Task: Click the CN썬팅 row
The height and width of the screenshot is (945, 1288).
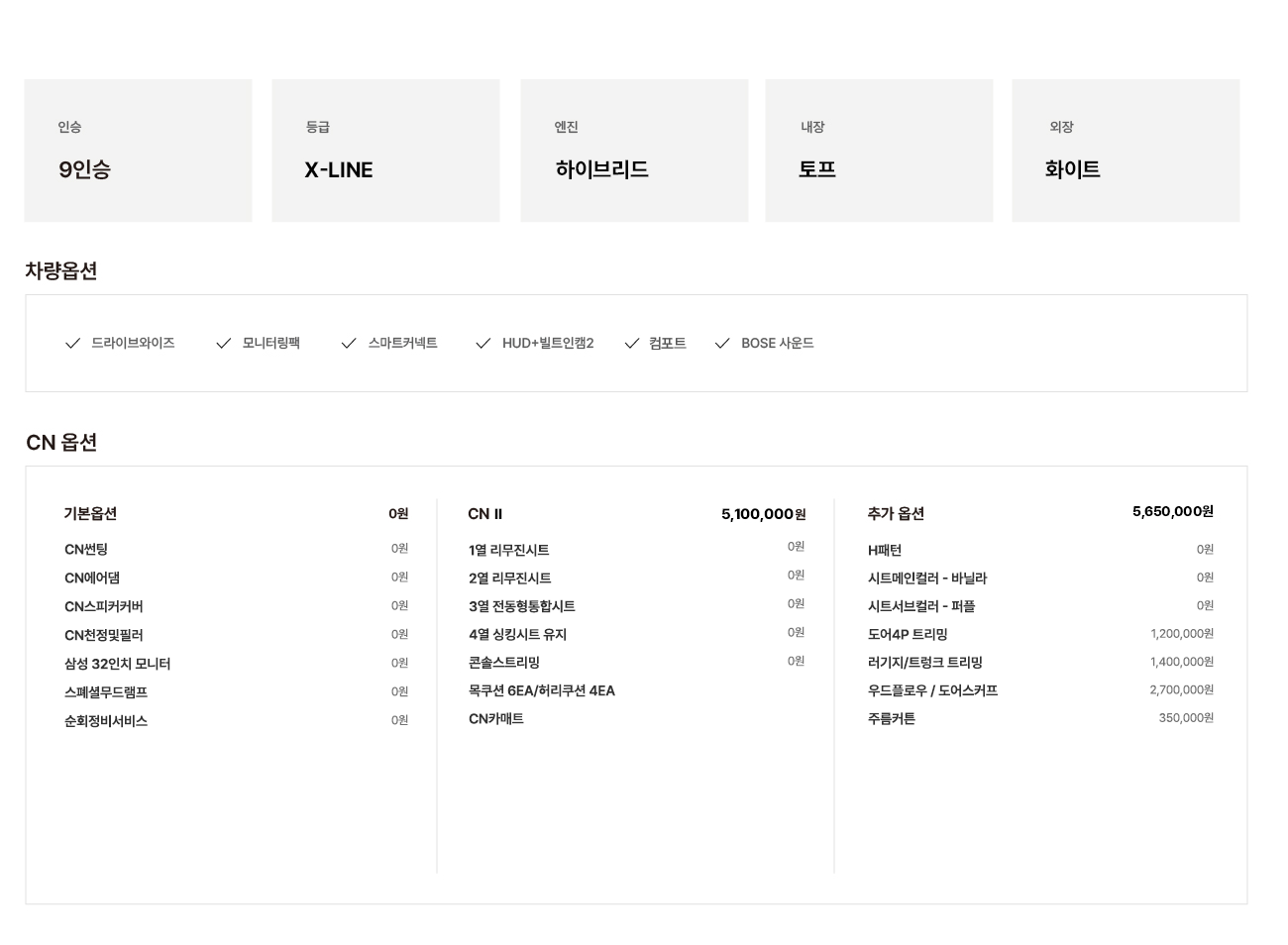Action: 236,549
